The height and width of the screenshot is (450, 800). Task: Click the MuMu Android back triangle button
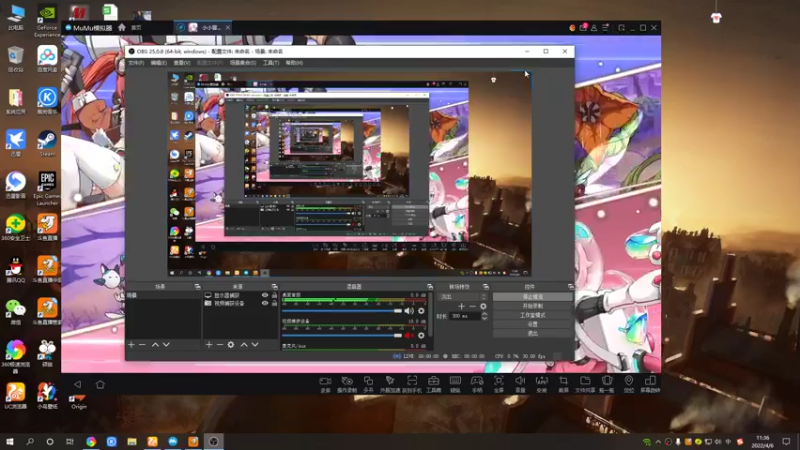pyautogui.click(x=78, y=384)
